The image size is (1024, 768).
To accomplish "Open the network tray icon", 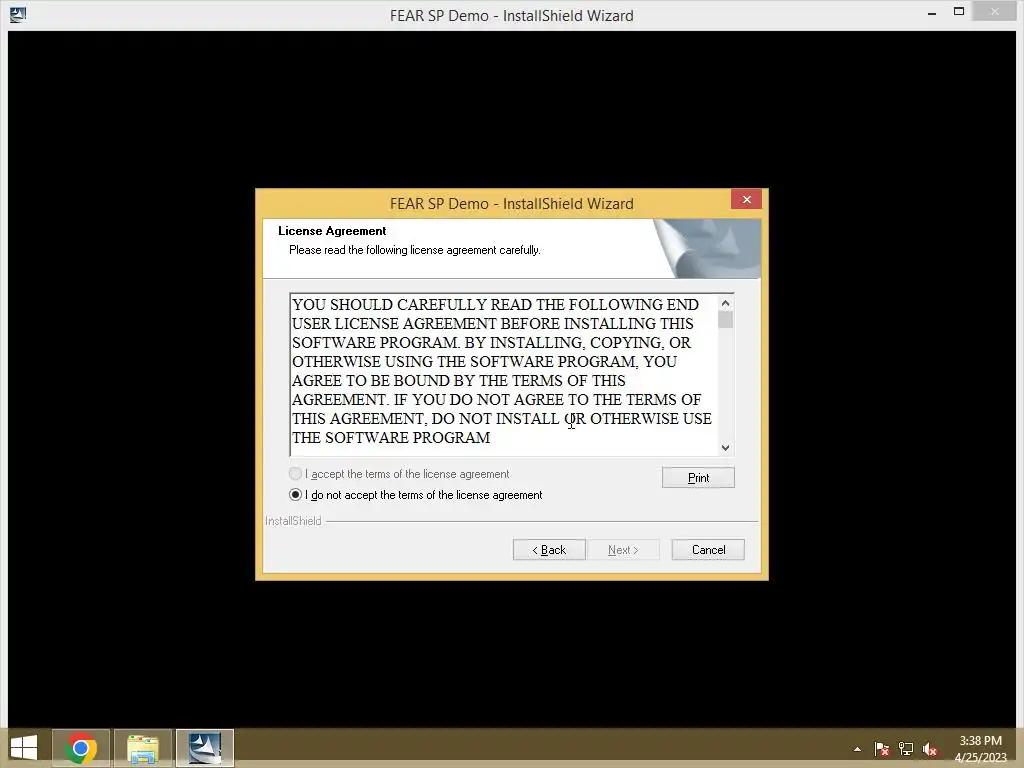I will pyautogui.click(x=906, y=748).
